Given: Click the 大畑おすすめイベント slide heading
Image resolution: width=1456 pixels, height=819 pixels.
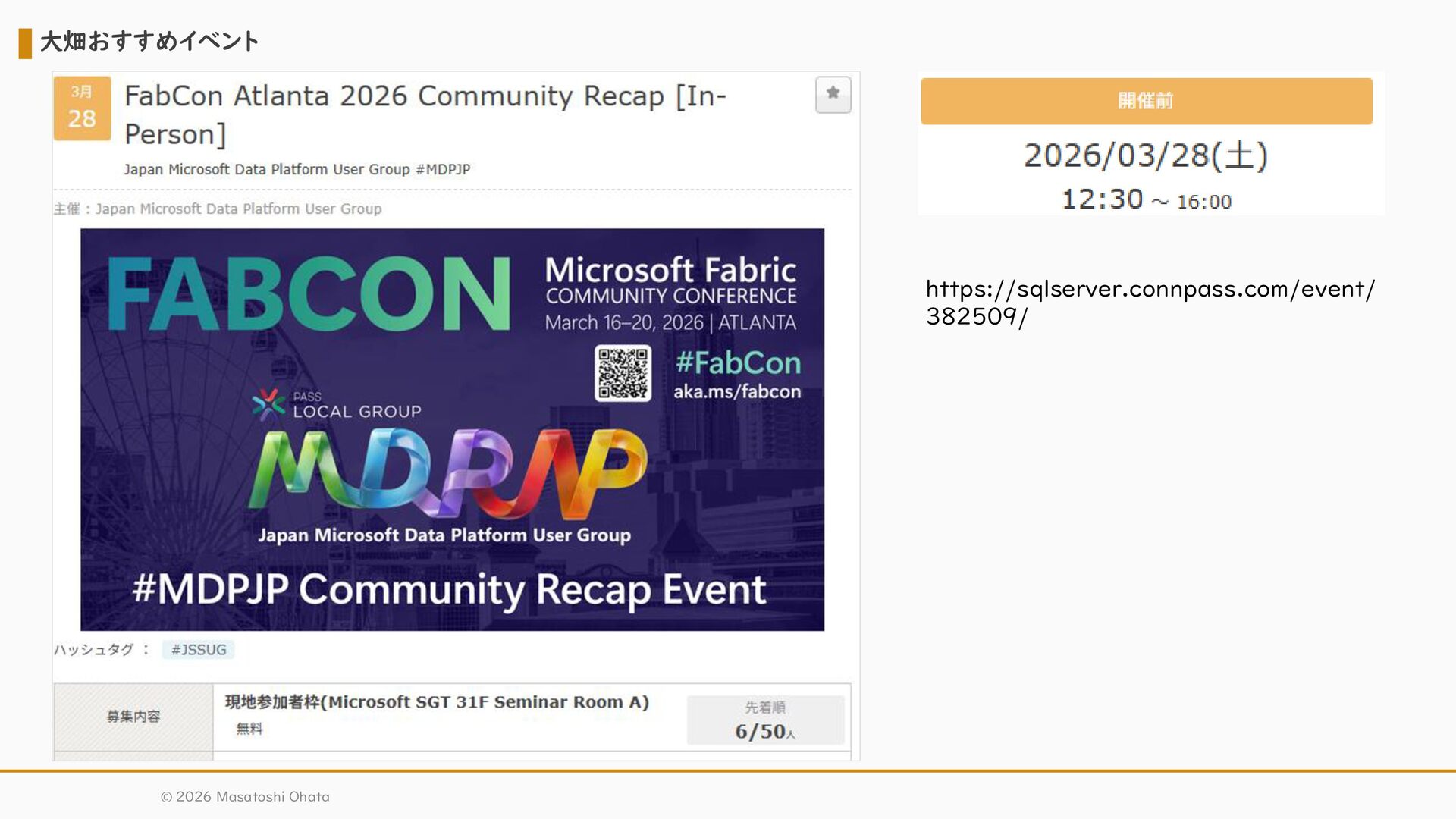Looking at the screenshot, I should coord(149,42).
